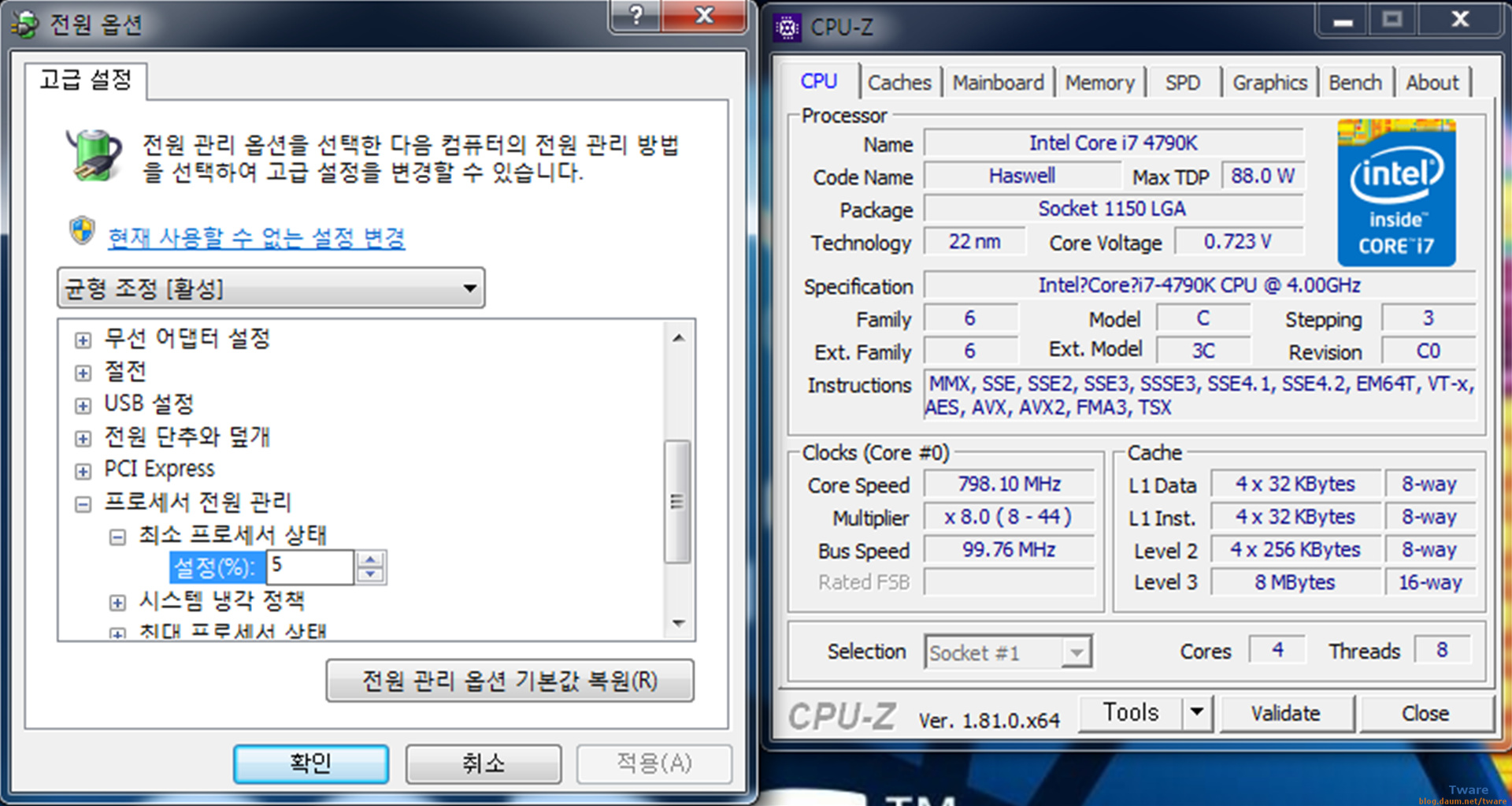Click the Code Name value Haswell

(x=1022, y=176)
